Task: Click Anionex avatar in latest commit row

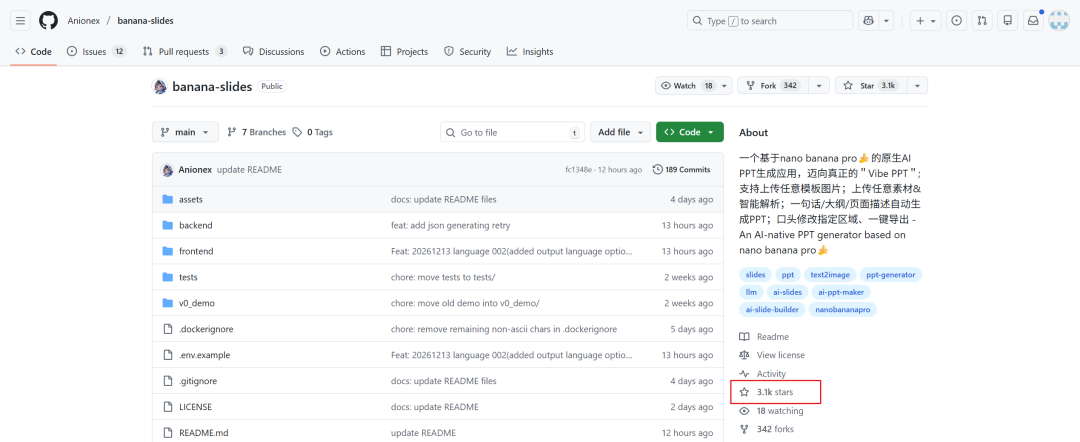Action: tap(167, 169)
